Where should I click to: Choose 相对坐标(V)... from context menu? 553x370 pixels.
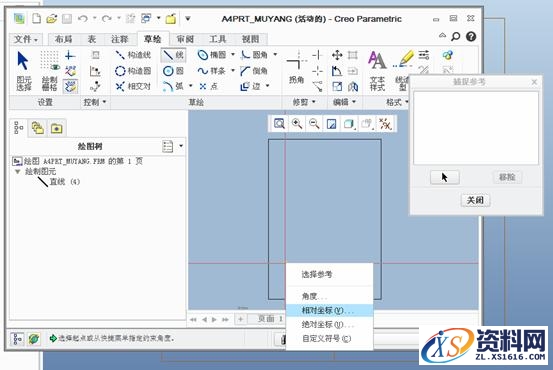(x=329, y=310)
